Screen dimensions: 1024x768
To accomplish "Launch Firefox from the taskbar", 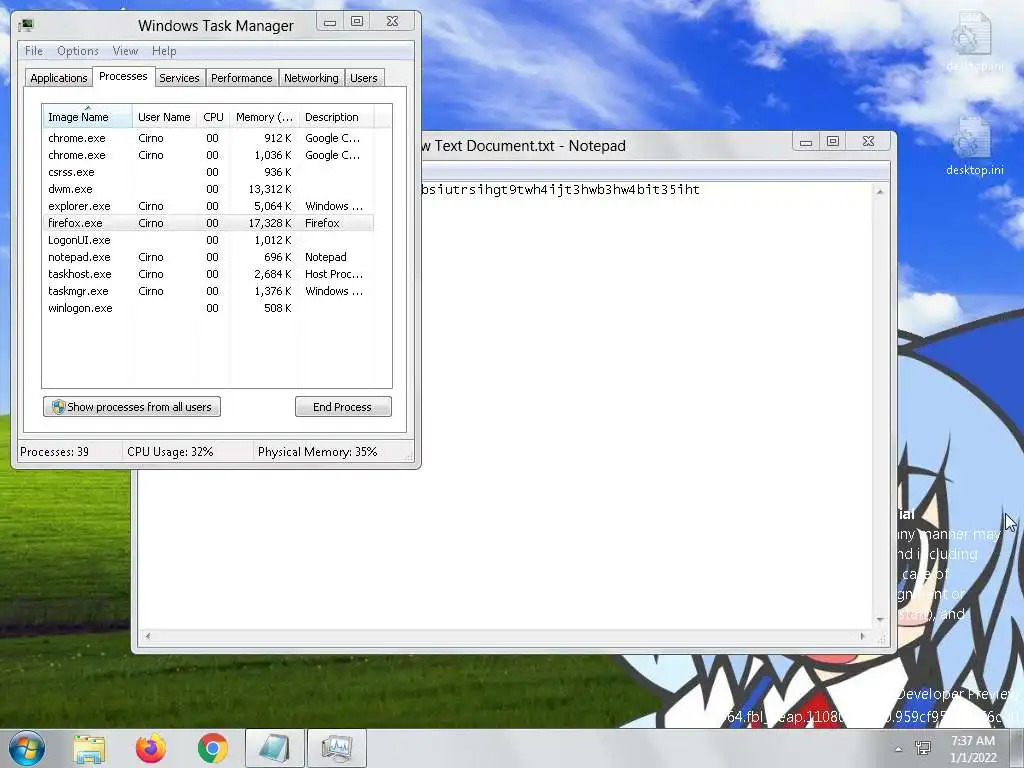I will pyautogui.click(x=151, y=749).
